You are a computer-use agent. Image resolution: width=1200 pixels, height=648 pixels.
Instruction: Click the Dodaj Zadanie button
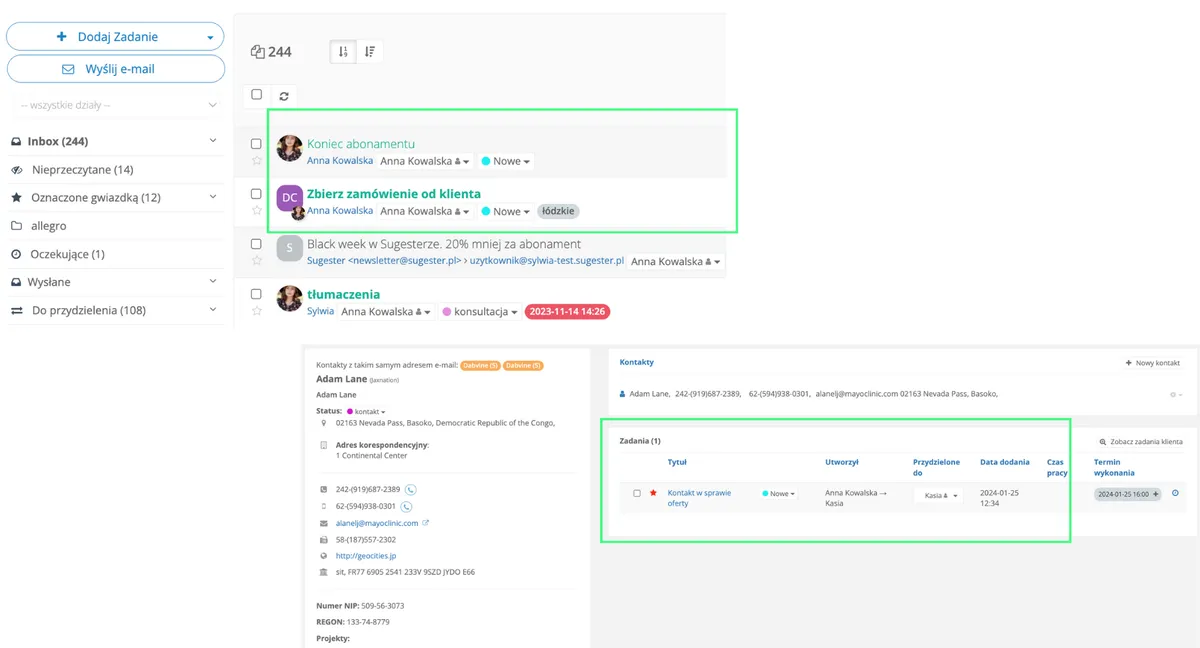pos(116,37)
